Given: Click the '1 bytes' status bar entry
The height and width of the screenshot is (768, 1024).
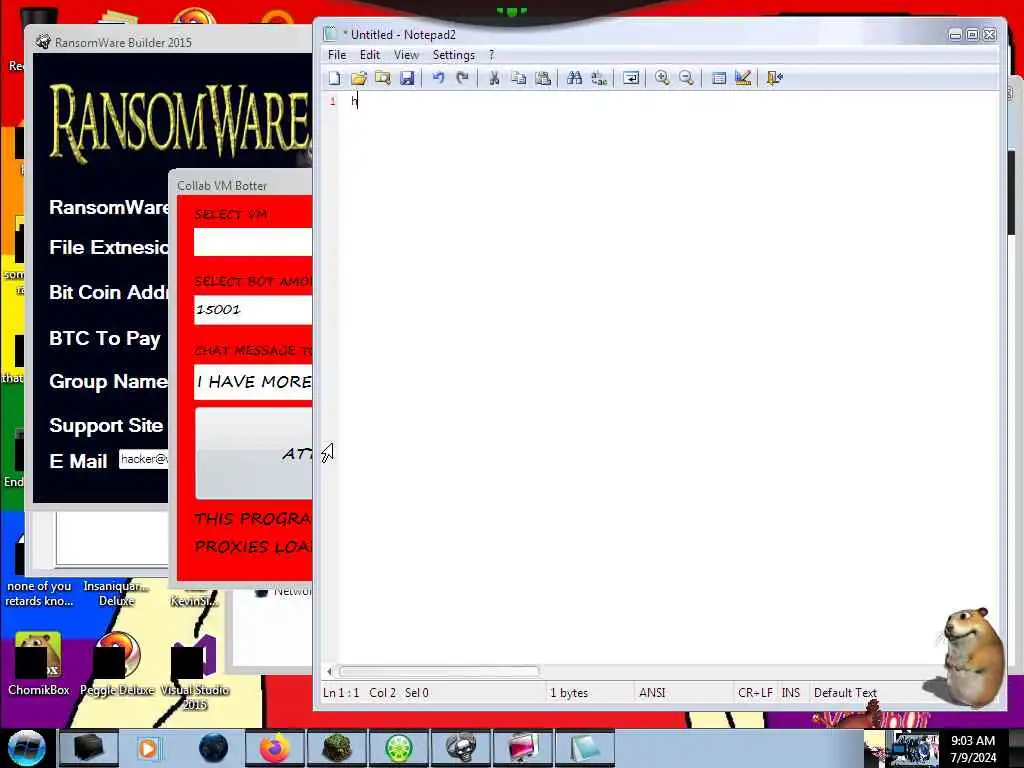Looking at the screenshot, I should tap(569, 693).
